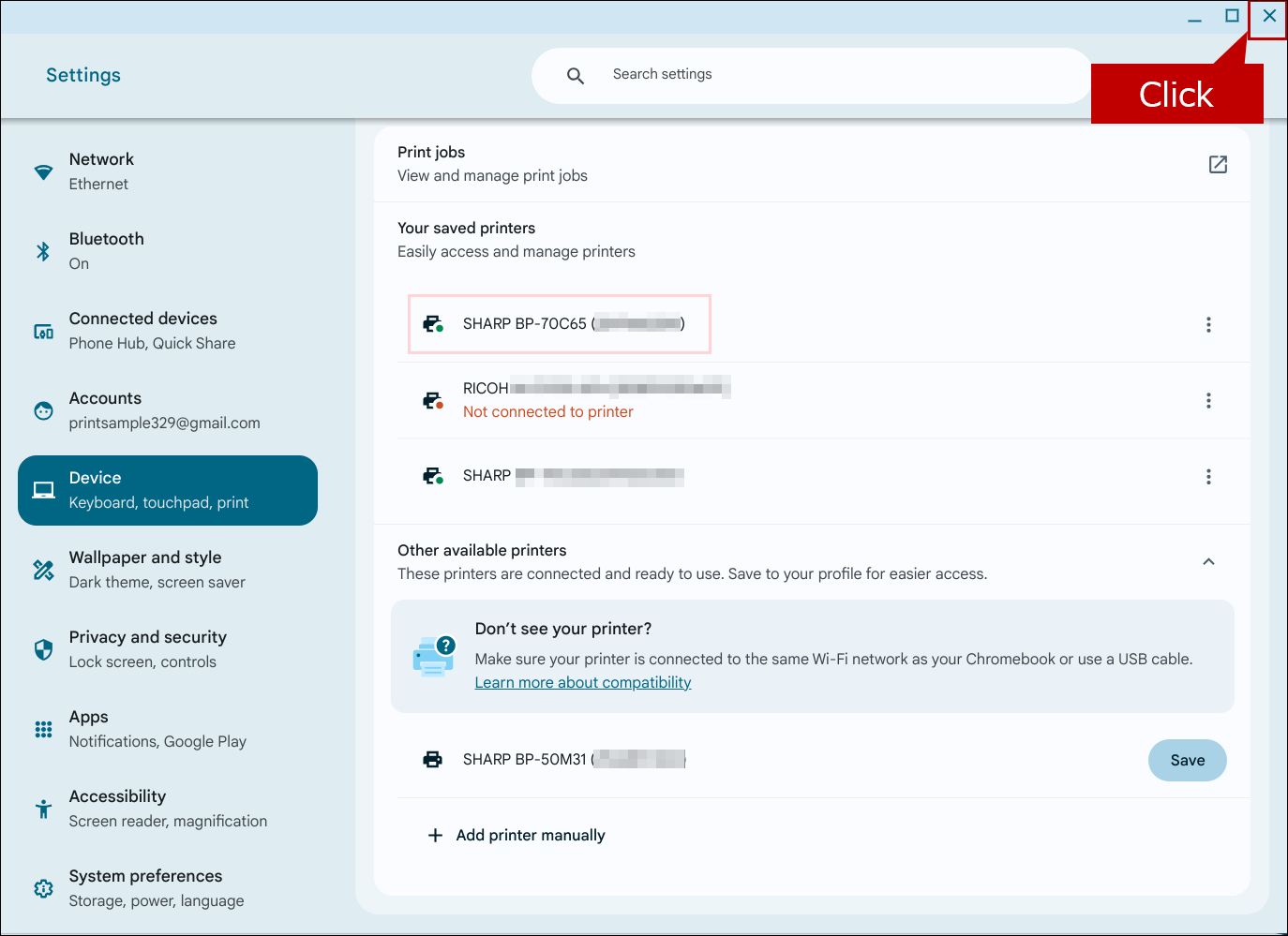Screen dimensions: 1288x936
Task: Click printer icon beside SHARP BP-50M31
Action: click(432, 759)
